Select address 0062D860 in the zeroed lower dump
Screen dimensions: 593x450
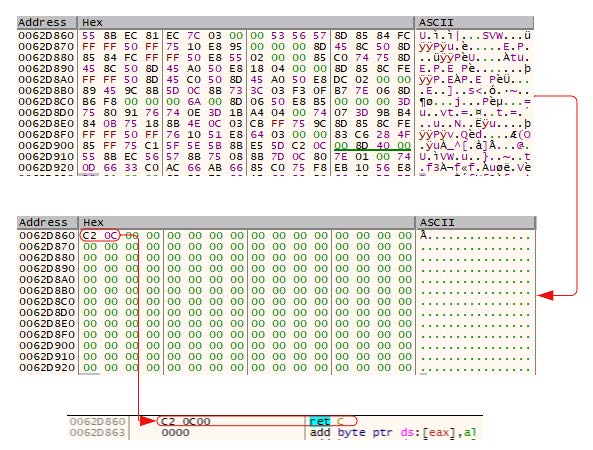click(x=47, y=236)
